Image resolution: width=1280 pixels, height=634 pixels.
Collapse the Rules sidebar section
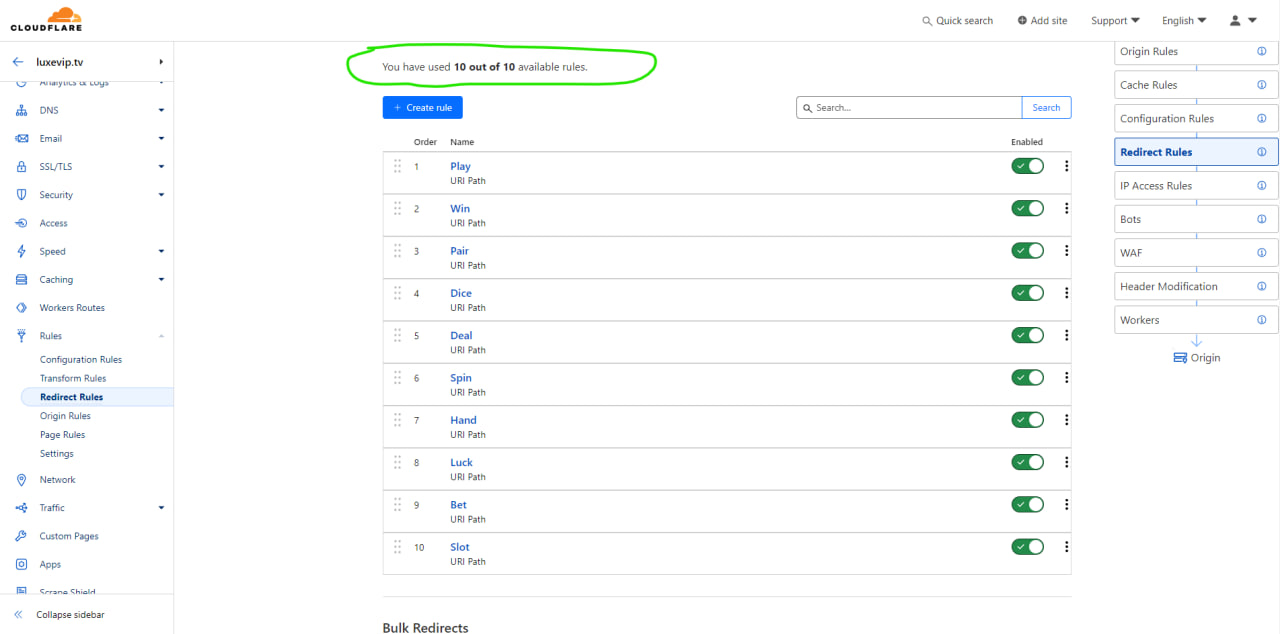(161, 336)
